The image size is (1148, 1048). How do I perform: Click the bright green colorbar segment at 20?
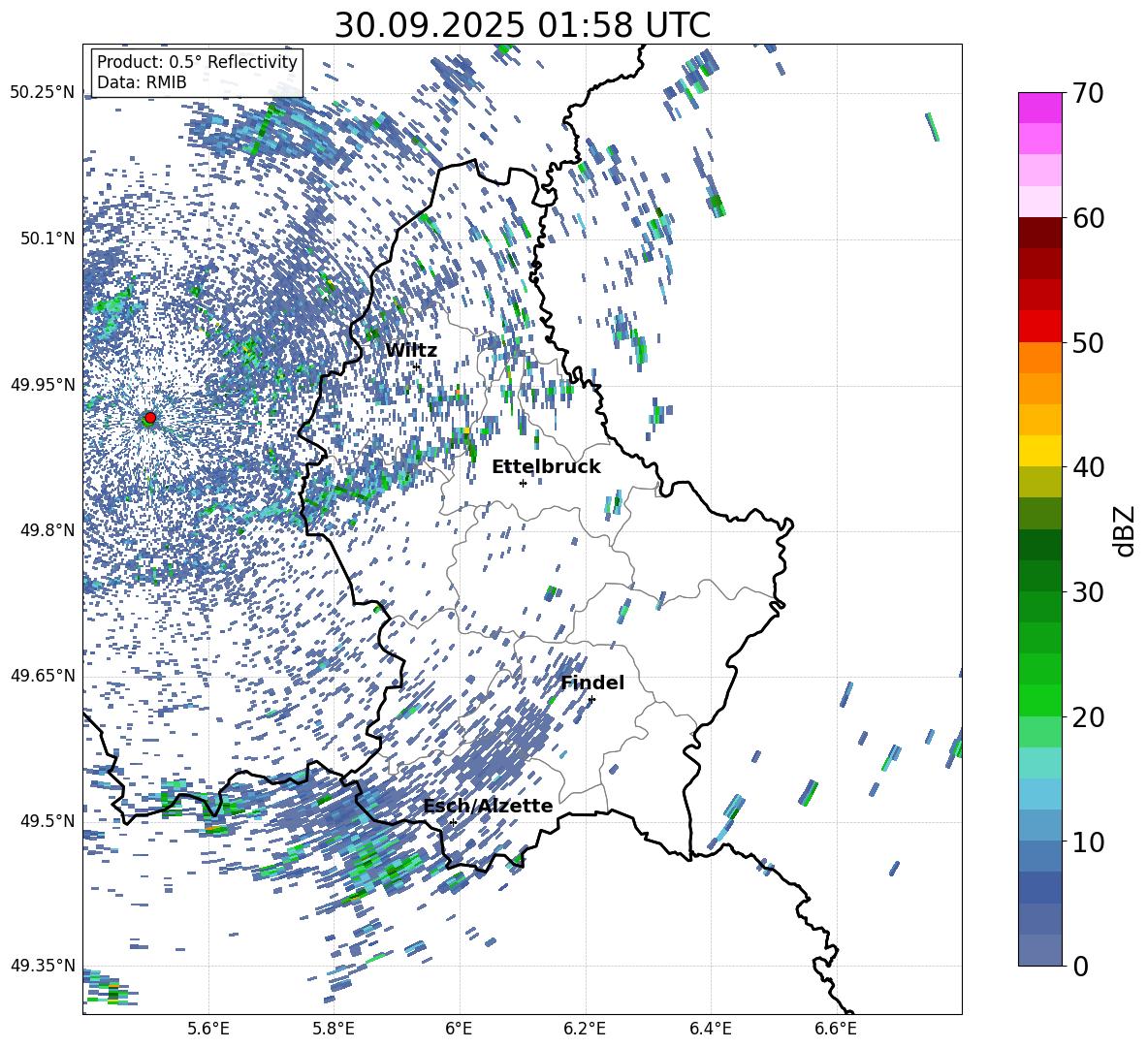(1039, 700)
